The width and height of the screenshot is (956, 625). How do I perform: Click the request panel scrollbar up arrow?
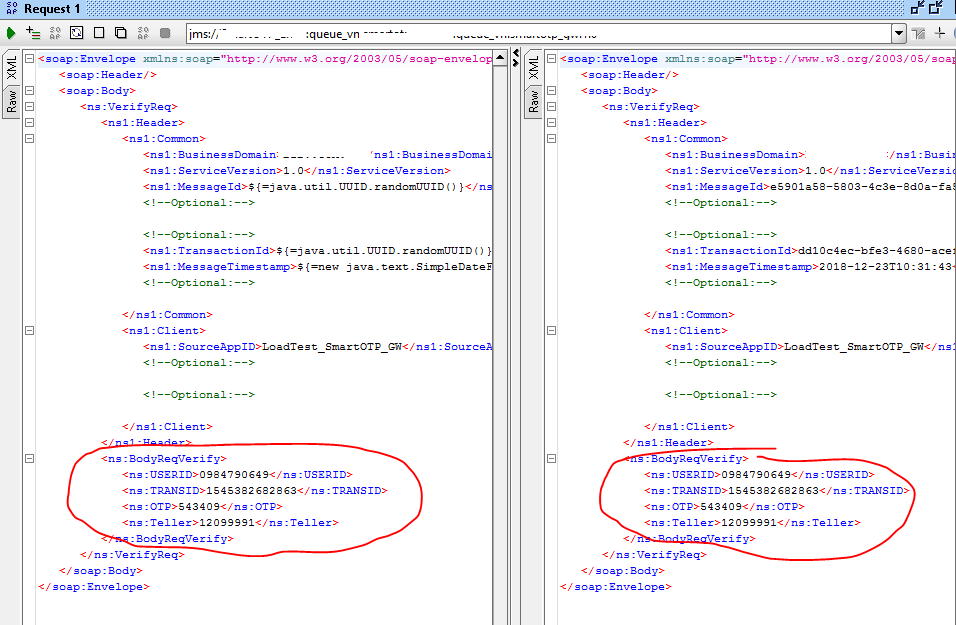click(x=502, y=58)
